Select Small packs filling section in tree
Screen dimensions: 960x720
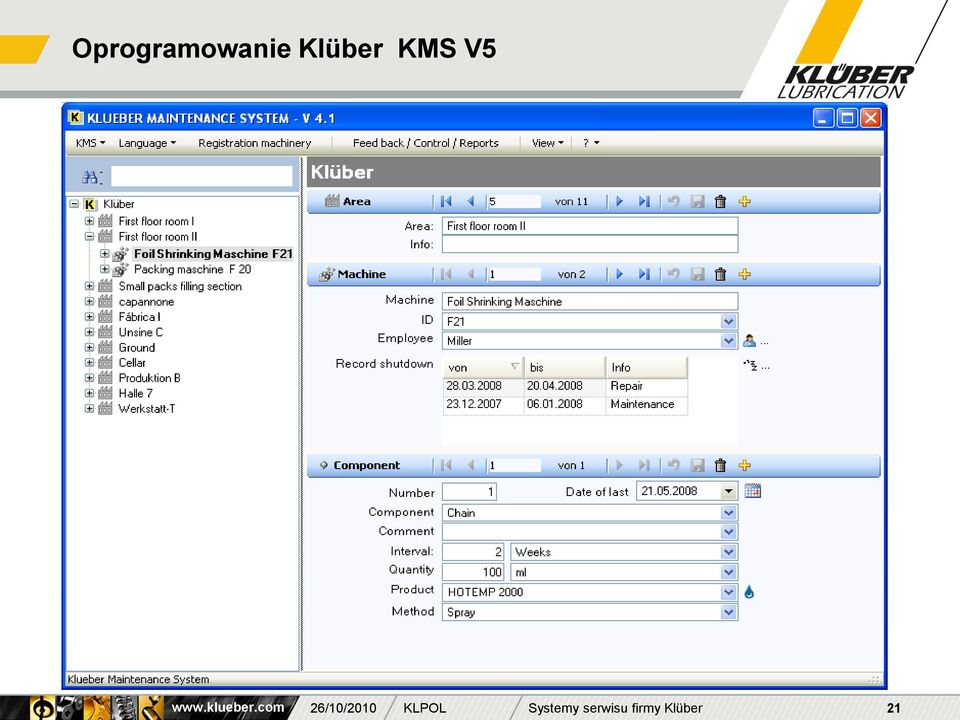click(180, 286)
